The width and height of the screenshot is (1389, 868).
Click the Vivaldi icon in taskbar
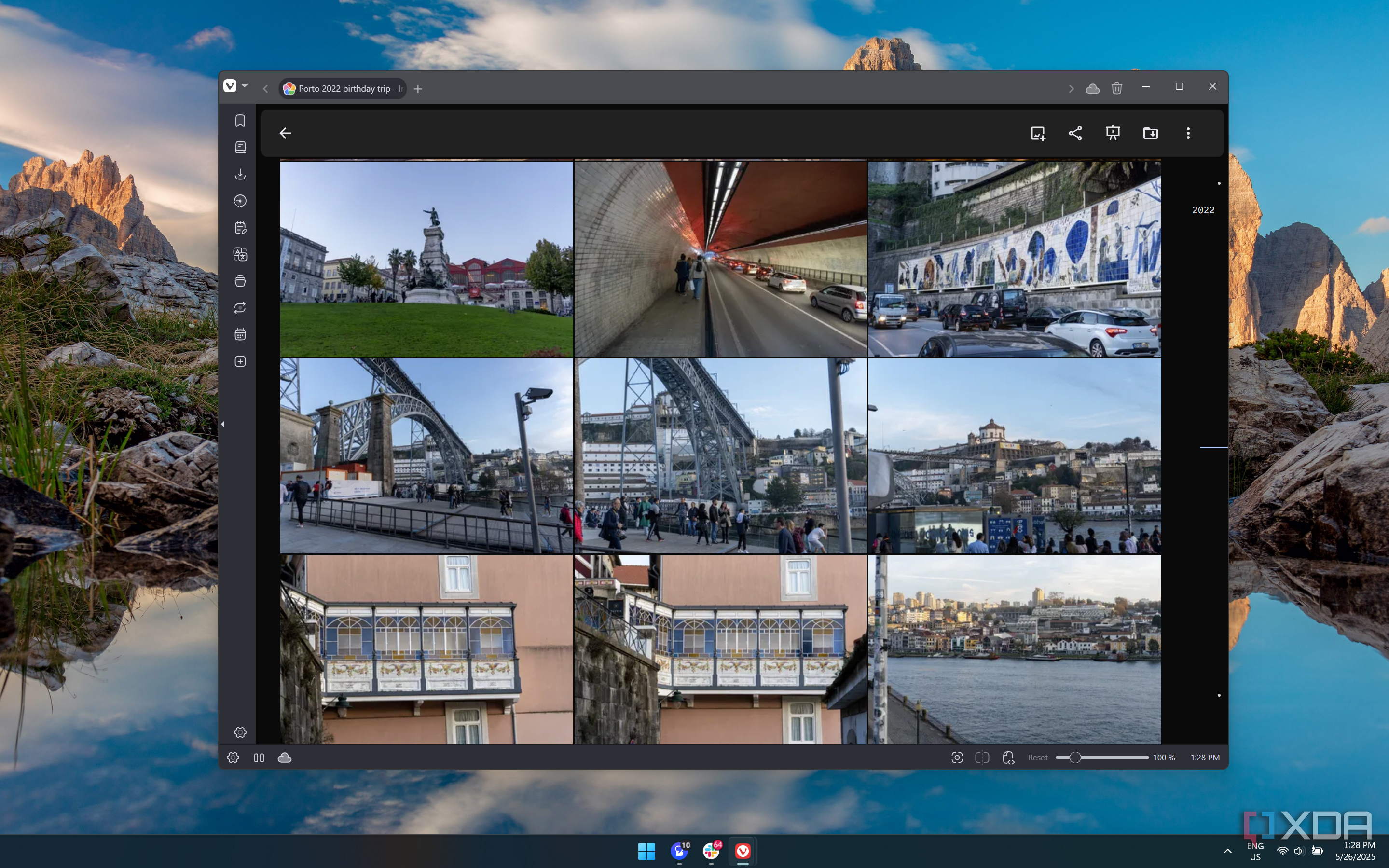pyautogui.click(x=743, y=851)
